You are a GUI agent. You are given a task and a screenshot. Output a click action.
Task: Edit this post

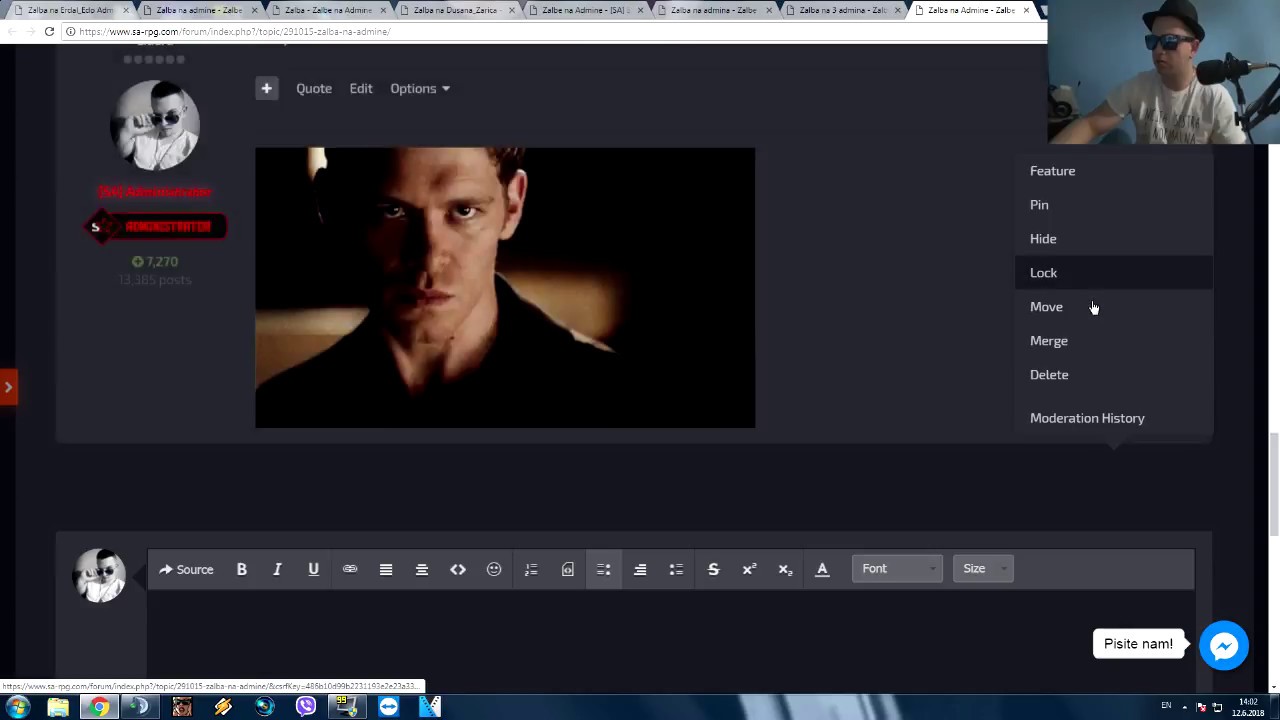[361, 88]
